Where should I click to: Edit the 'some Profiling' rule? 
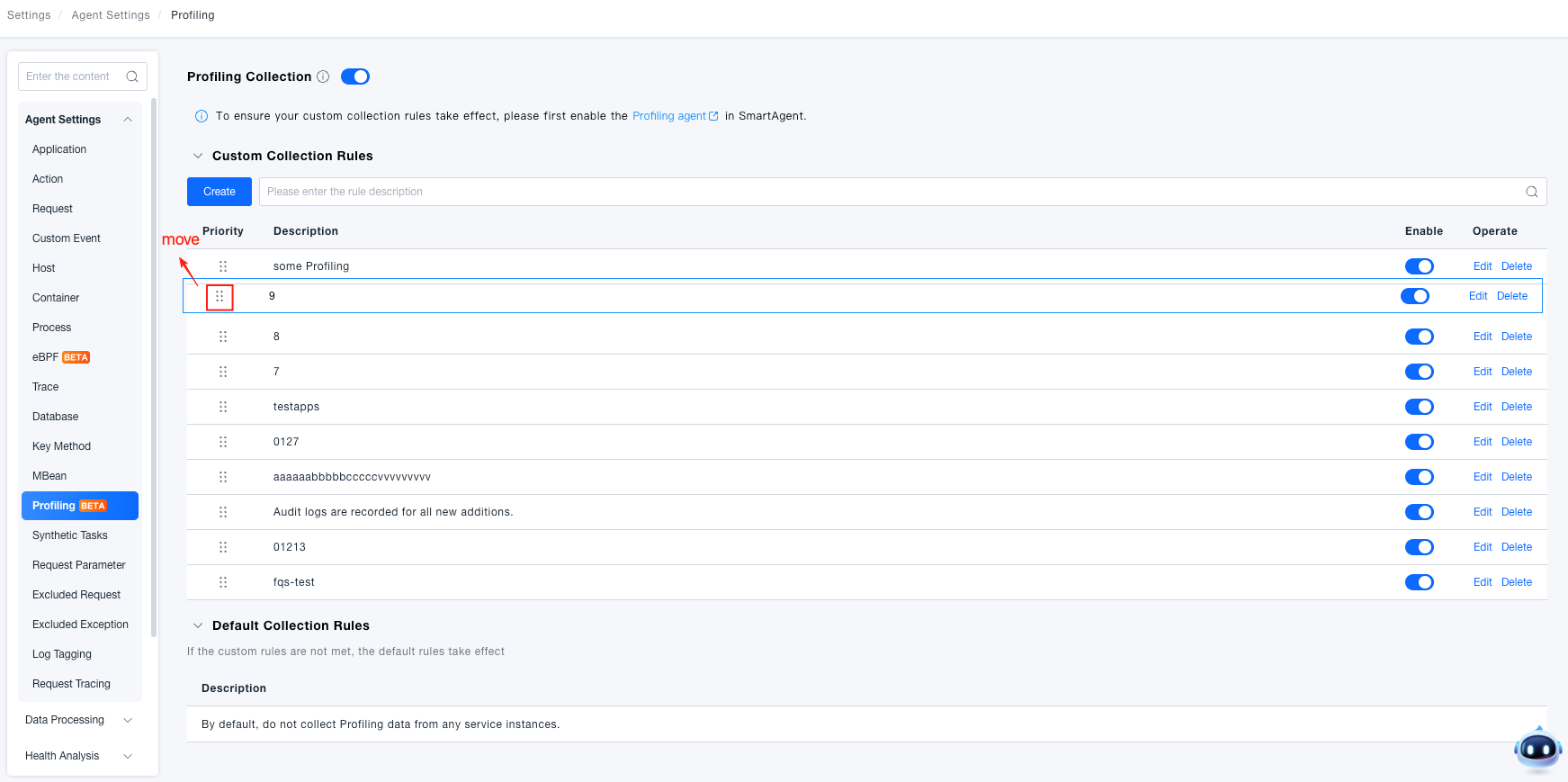(x=1483, y=266)
